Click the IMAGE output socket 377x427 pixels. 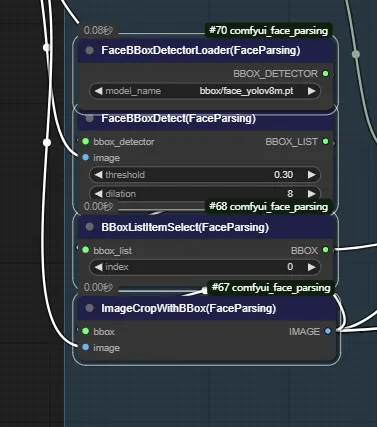pyautogui.click(x=328, y=331)
